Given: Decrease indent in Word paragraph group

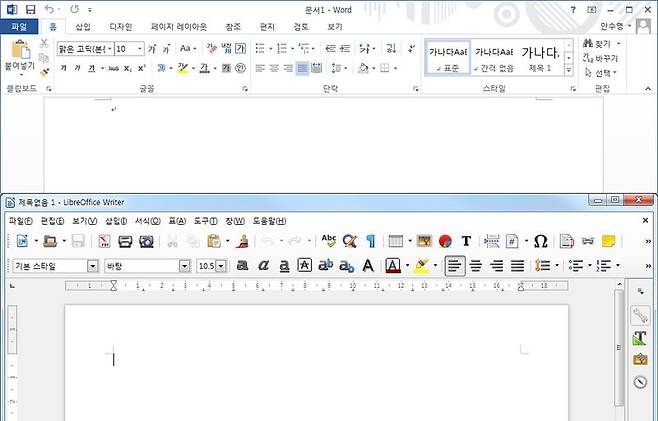Looking at the screenshot, I should click(330, 49).
